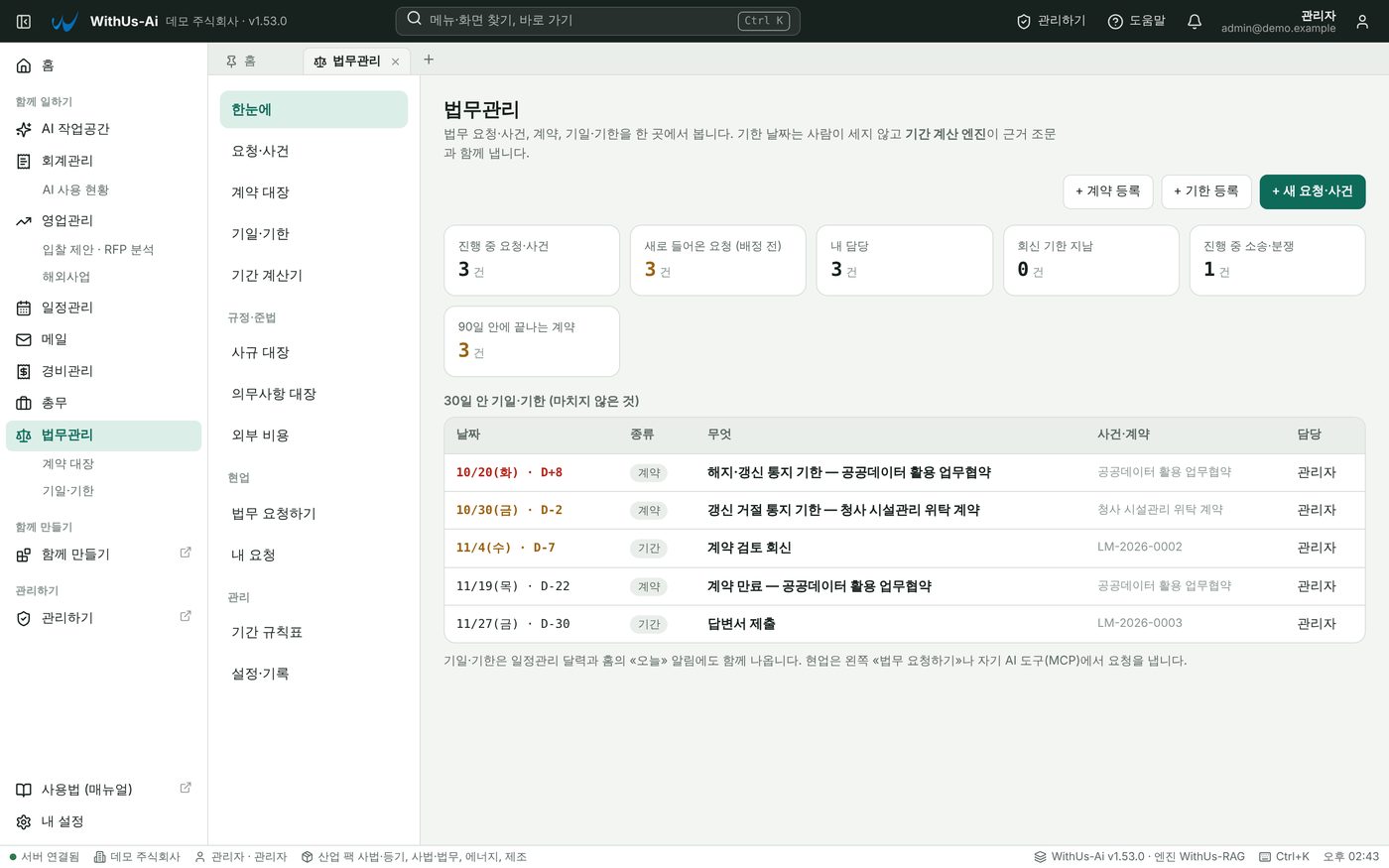
Task: Open 회계관리 ledger icon
Action: point(24,161)
